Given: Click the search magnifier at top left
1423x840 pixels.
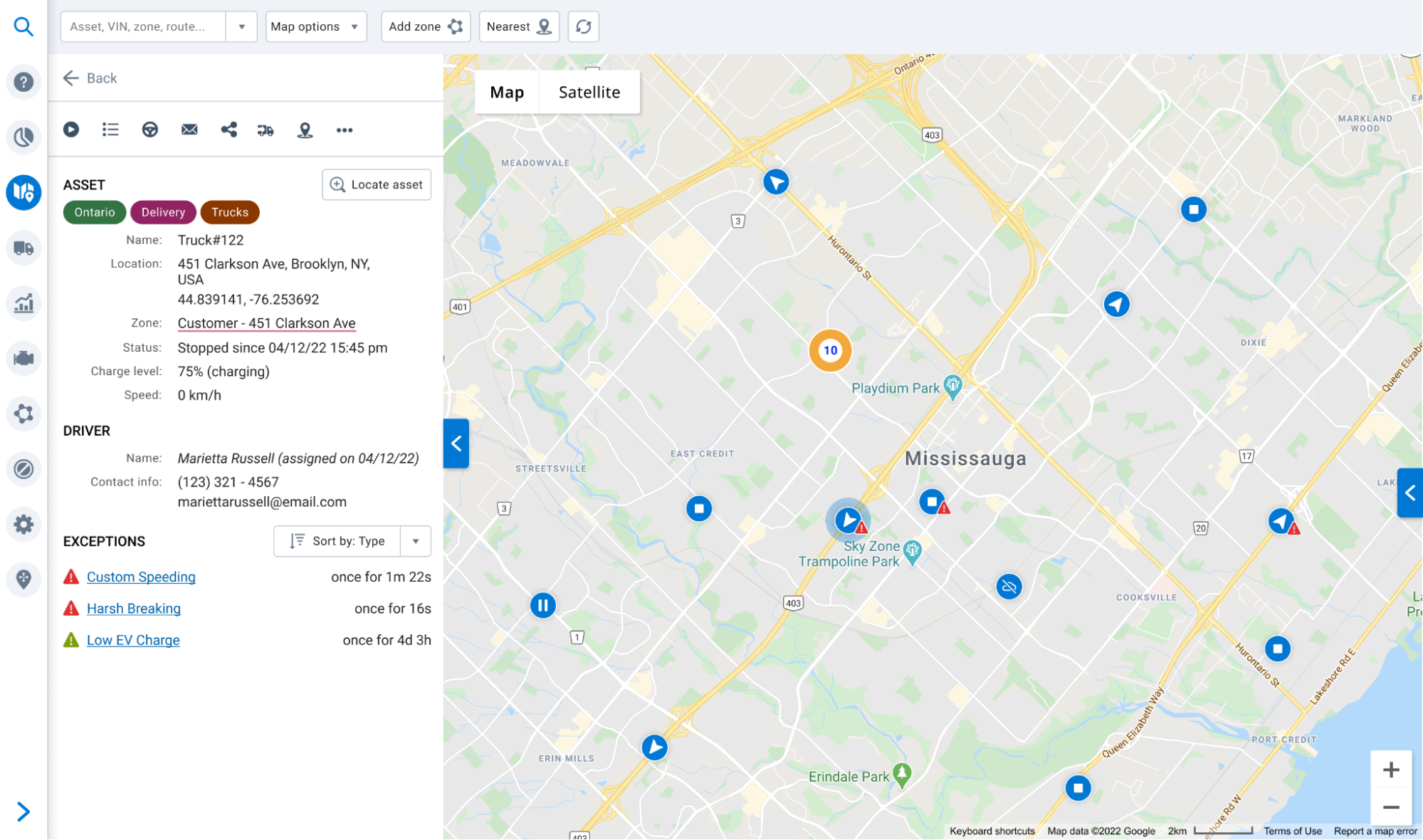Looking at the screenshot, I should point(23,26).
